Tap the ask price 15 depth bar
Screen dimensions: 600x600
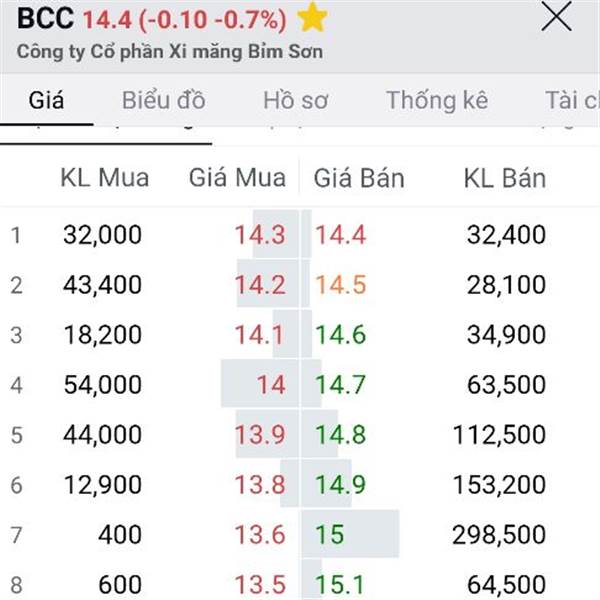350,534
